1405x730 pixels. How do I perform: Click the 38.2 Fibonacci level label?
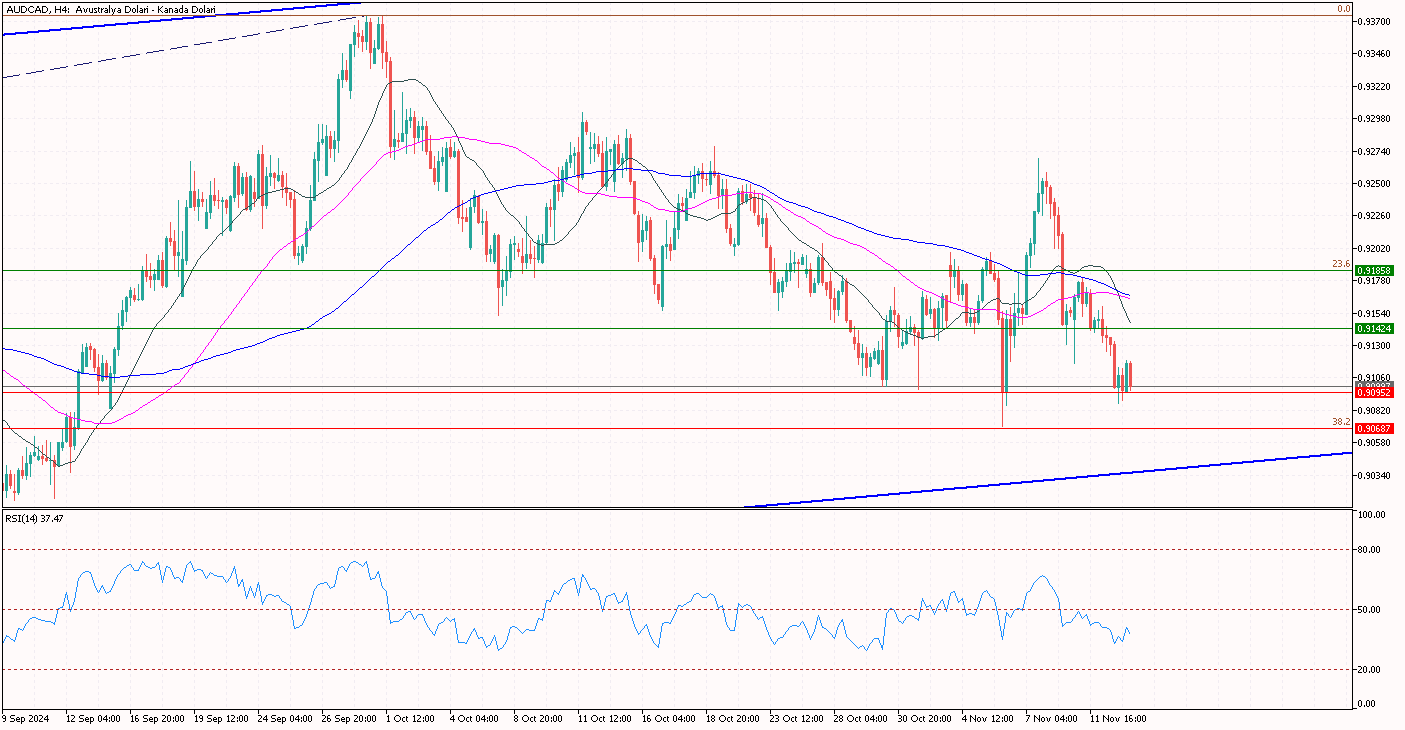click(1342, 422)
